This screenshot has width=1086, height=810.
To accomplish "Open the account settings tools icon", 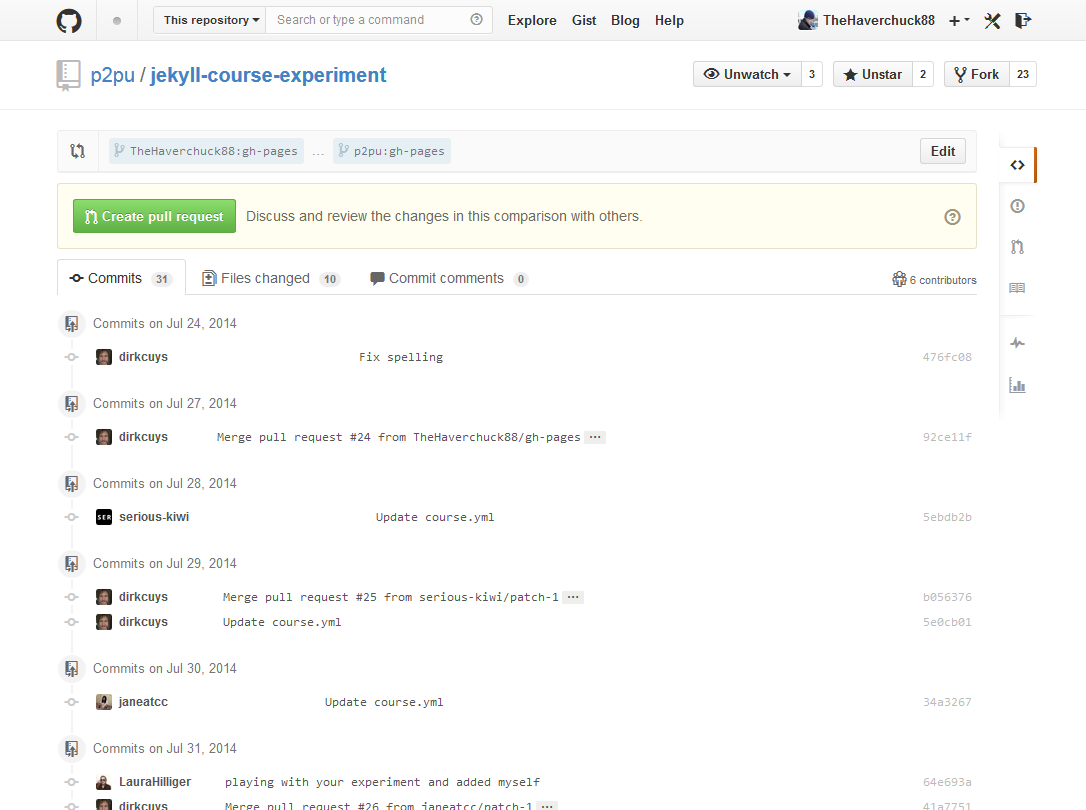I will 992,21.
